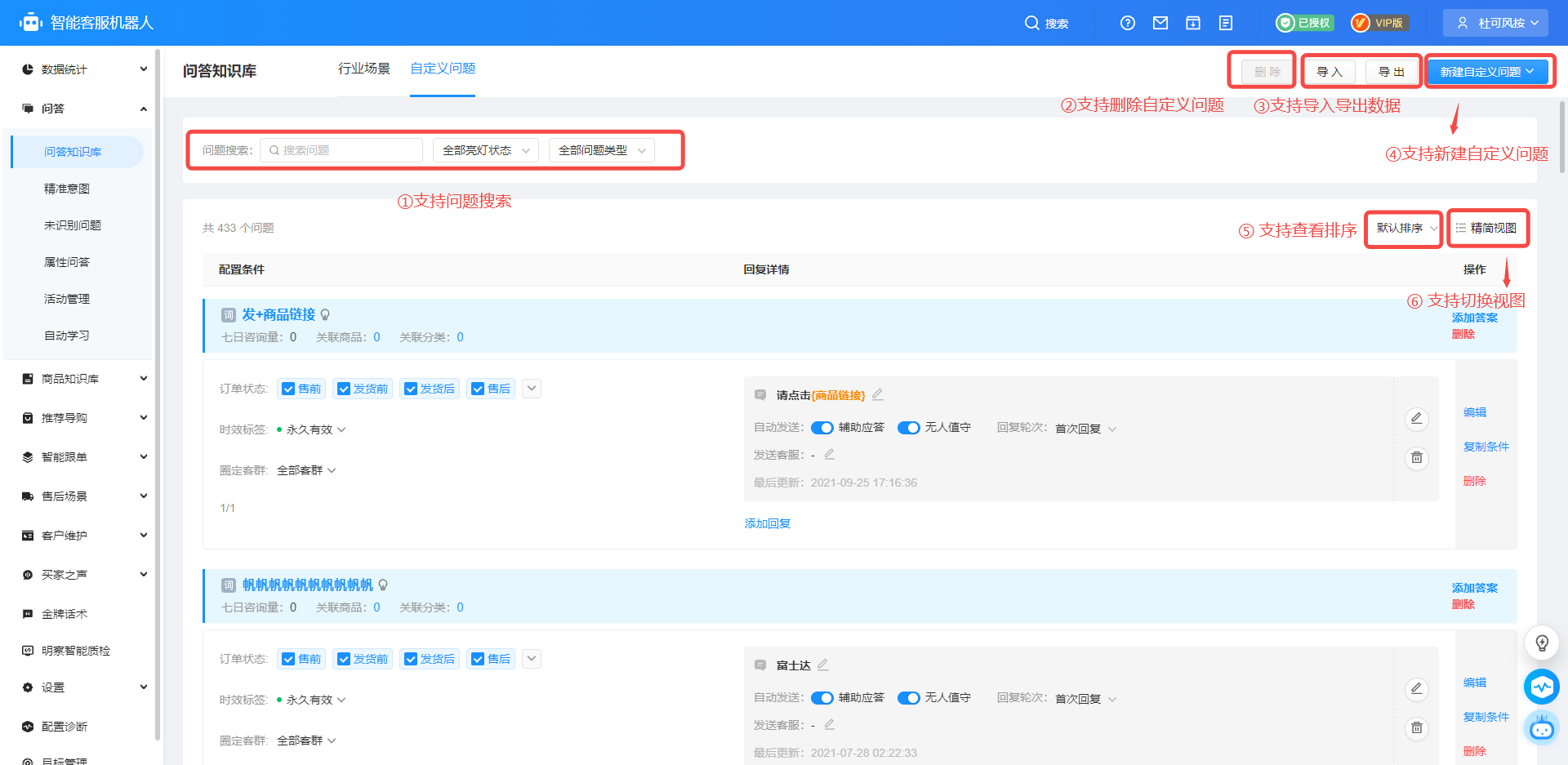This screenshot has width=1568, height=765.
Task: Click the floating robot assistant button
Action: coord(1542,727)
